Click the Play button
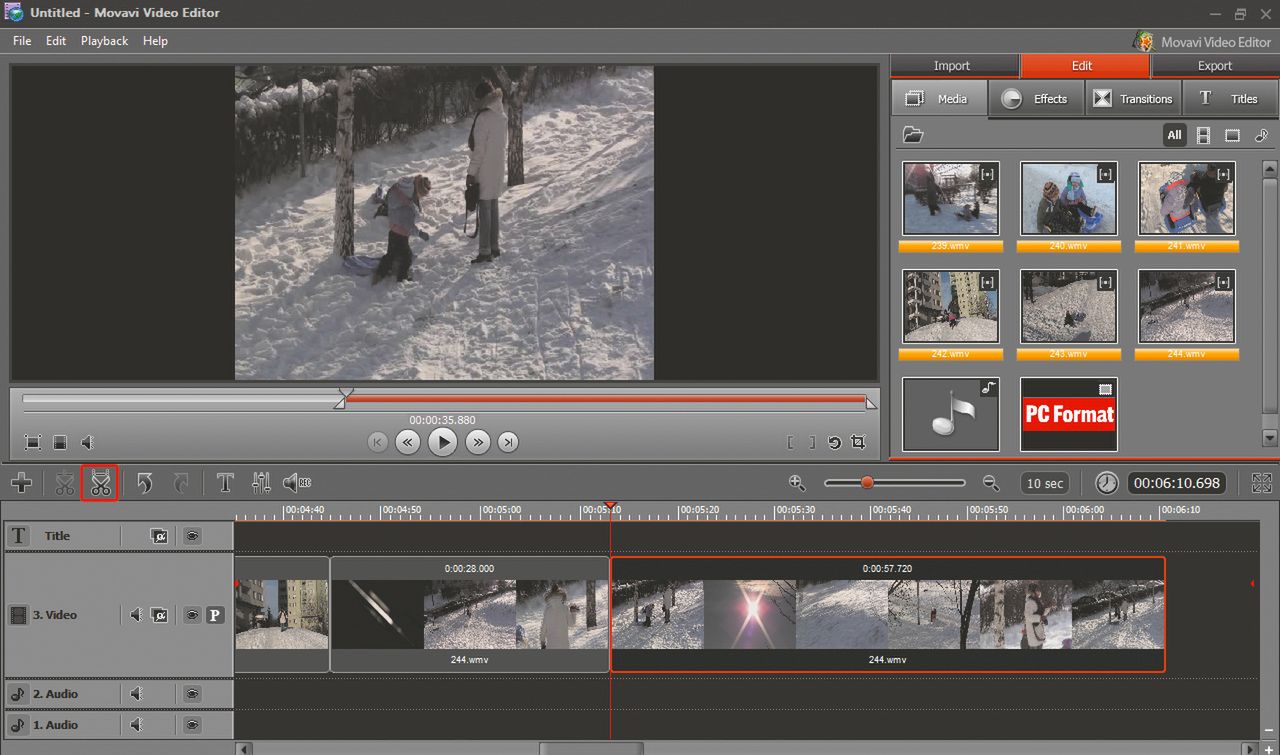Viewport: 1280px width, 755px height. coord(443,442)
